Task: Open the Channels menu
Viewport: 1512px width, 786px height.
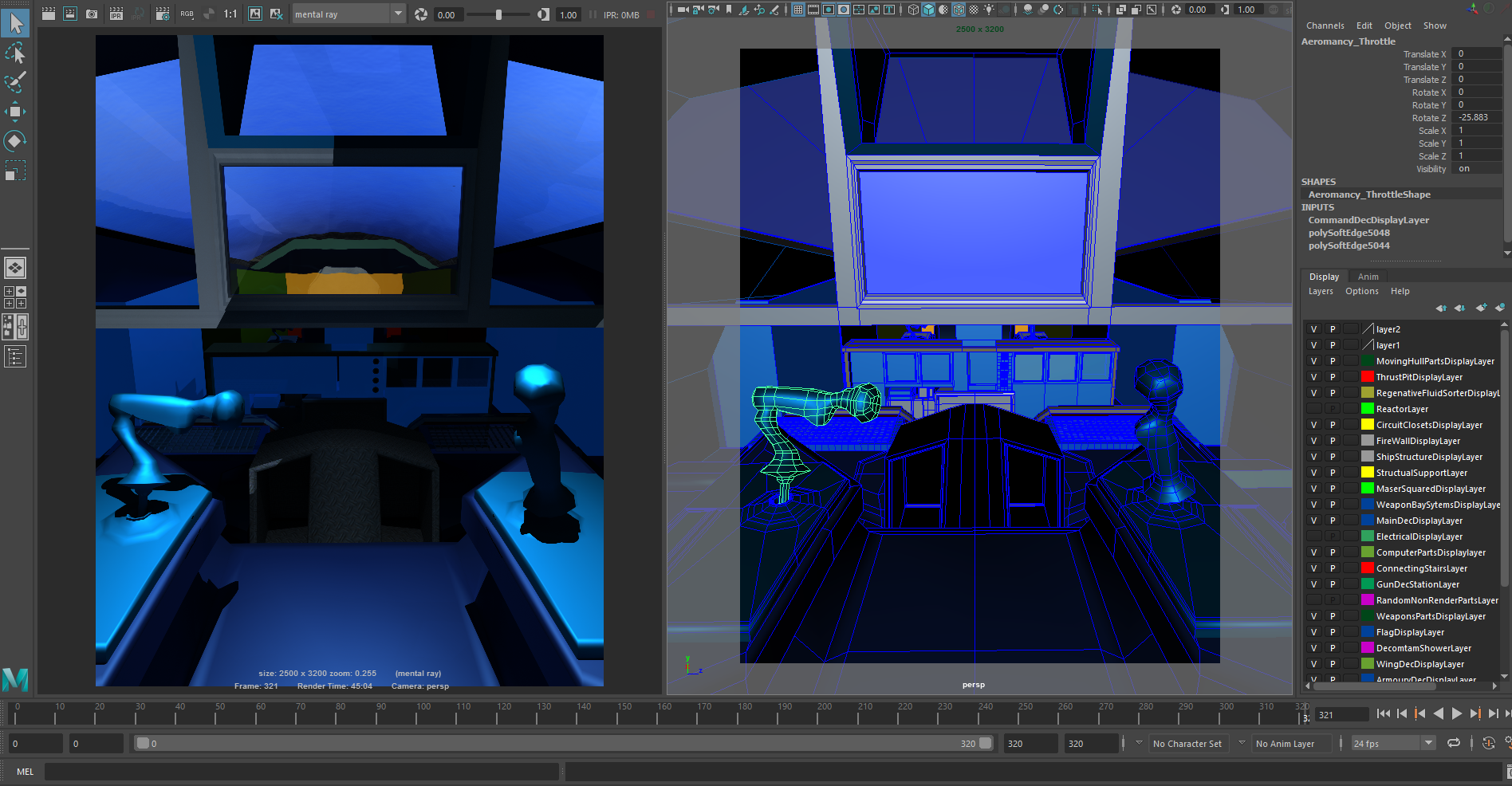Action: tap(1325, 26)
